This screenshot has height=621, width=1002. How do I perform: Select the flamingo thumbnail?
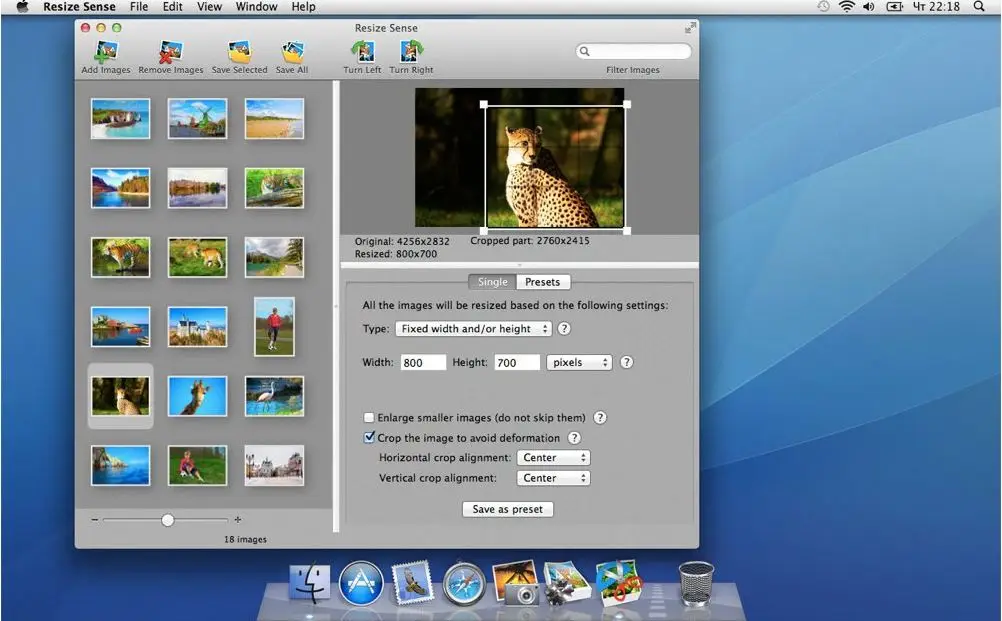[x=274, y=396]
